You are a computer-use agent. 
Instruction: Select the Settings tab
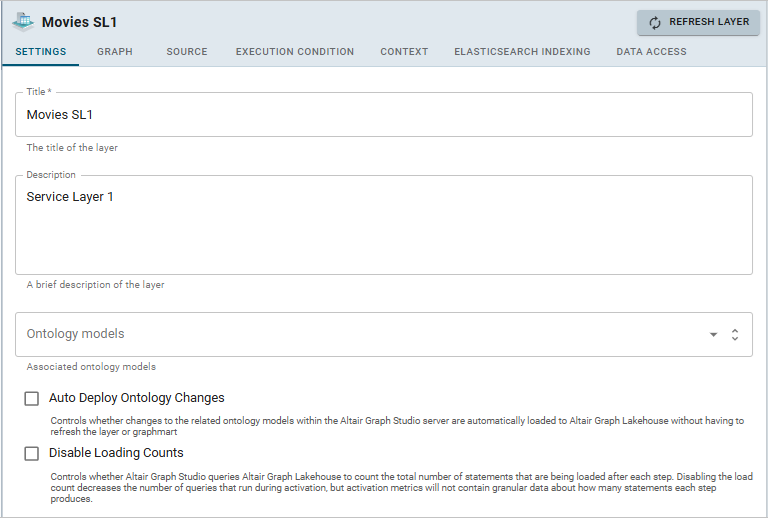click(x=41, y=52)
